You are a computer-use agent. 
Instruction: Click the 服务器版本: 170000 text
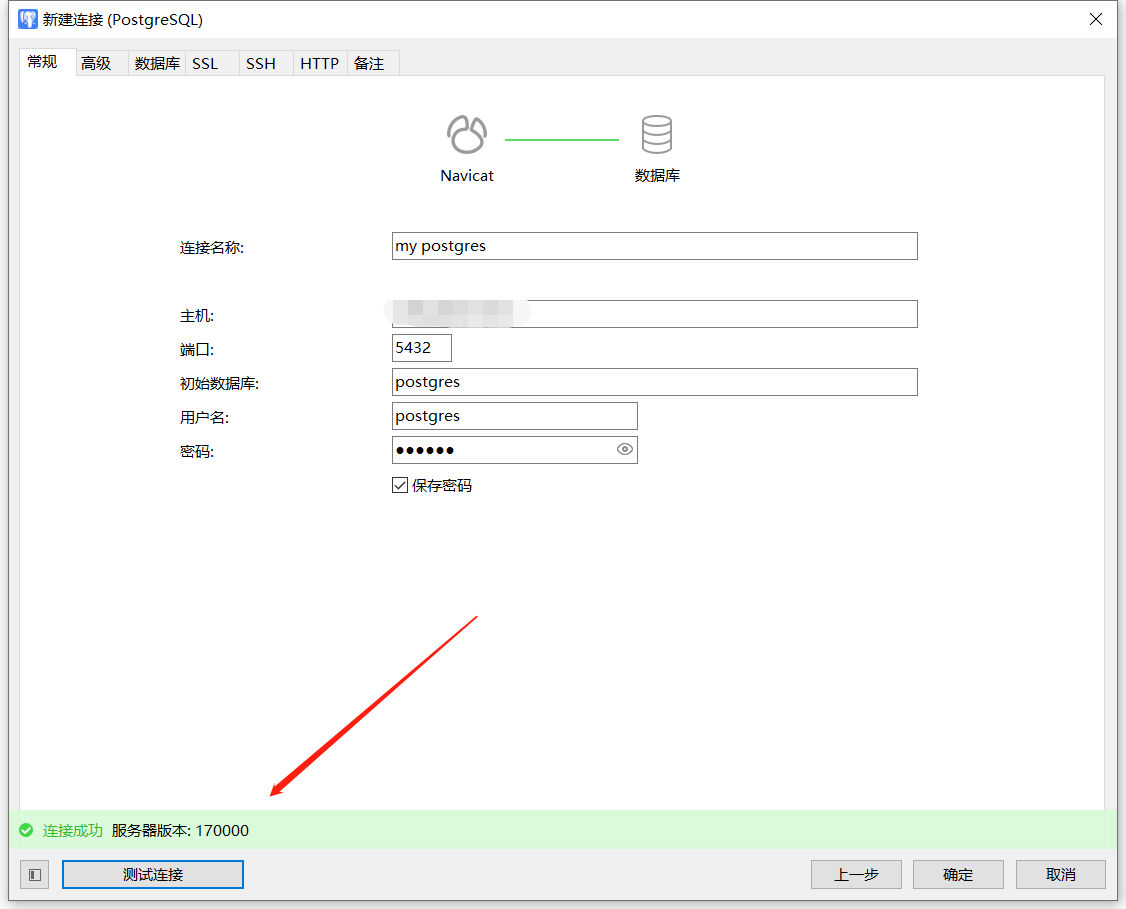[x=180, y=831]
